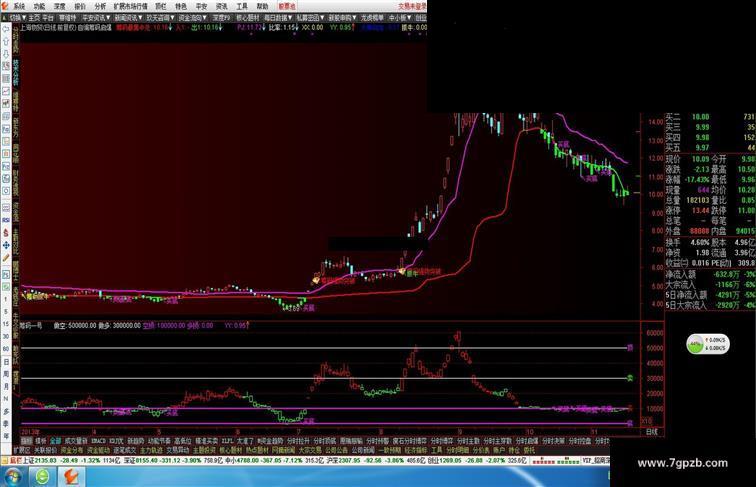
Task: Open the 公司公告 bottom tab
Action: point(337,450)
